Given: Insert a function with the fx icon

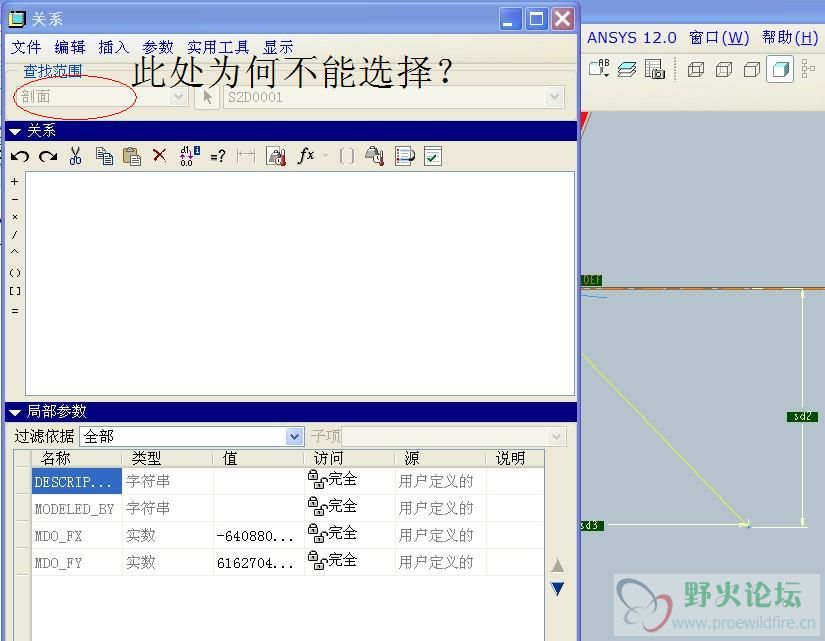Looking at the screenshot, I should click(306, 155).
